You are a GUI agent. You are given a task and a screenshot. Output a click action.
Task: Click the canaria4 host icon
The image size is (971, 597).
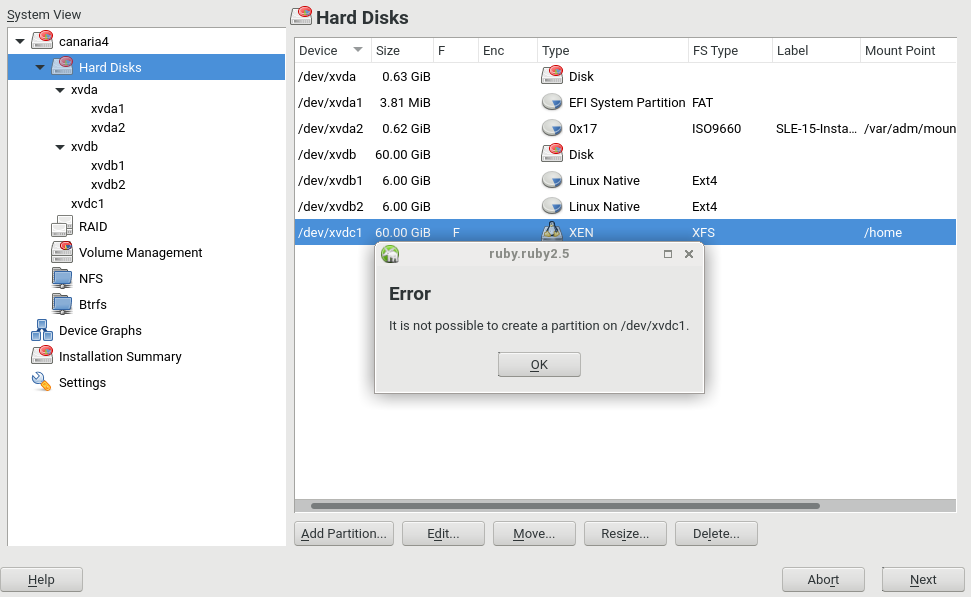(42, 41)
